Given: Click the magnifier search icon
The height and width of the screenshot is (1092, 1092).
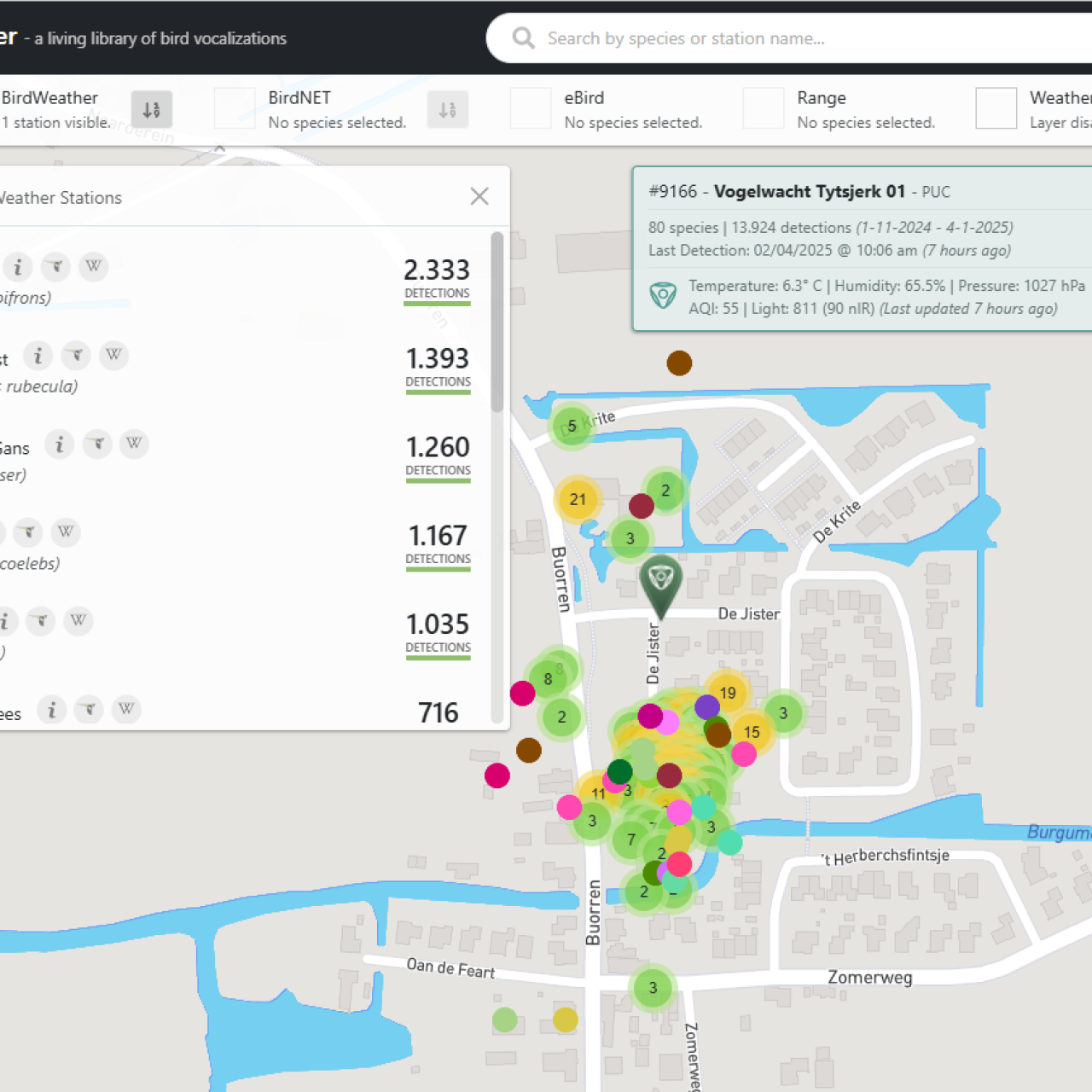Looking at the screenshot, I should point(523,38).
